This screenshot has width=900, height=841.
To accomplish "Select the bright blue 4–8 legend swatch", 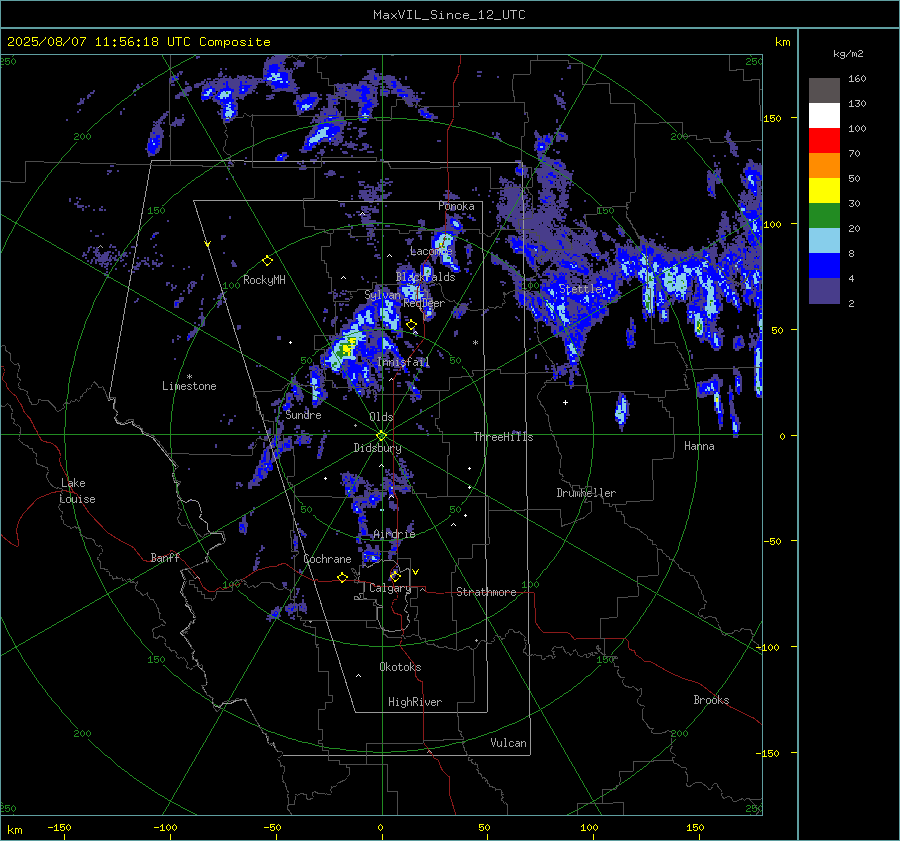I will [824, 266].
